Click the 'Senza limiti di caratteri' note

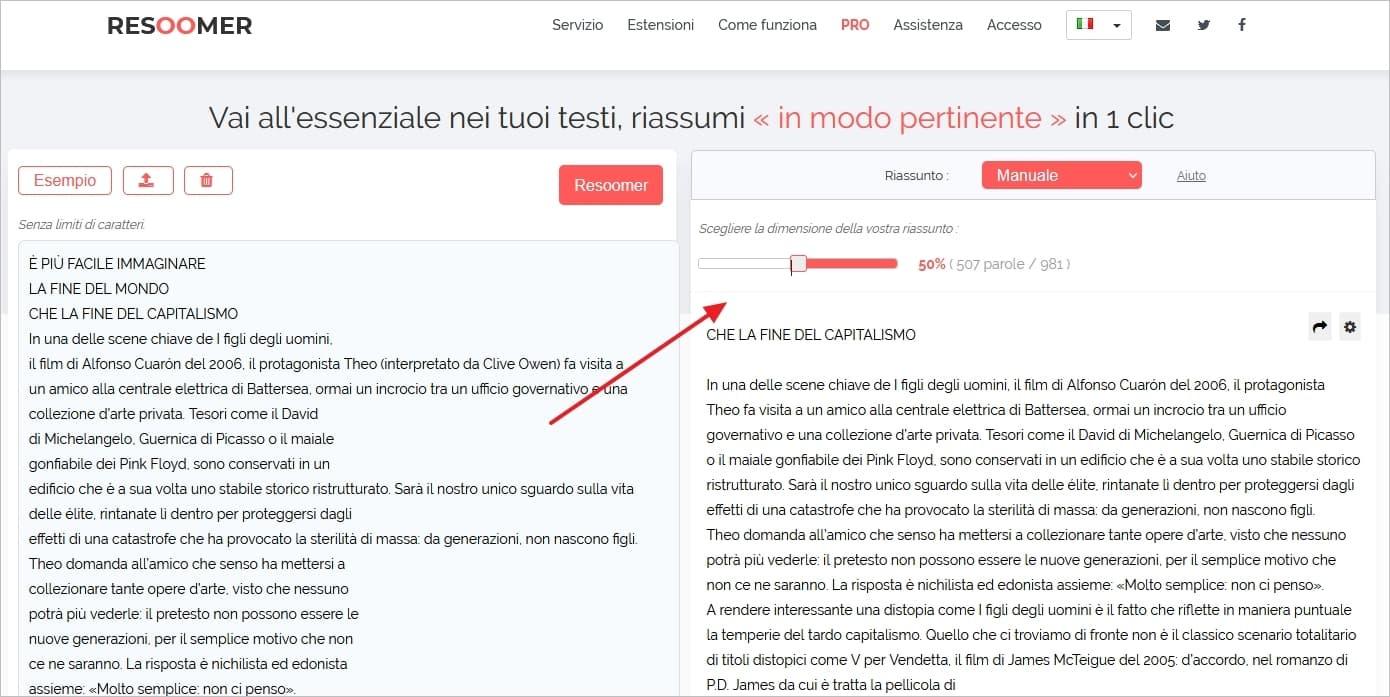click(82, 225)
